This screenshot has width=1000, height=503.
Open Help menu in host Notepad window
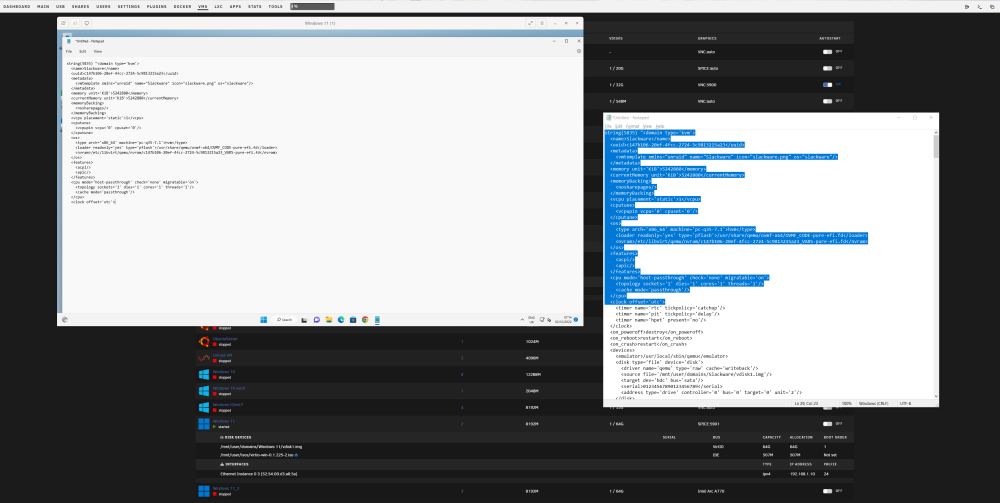661,126
